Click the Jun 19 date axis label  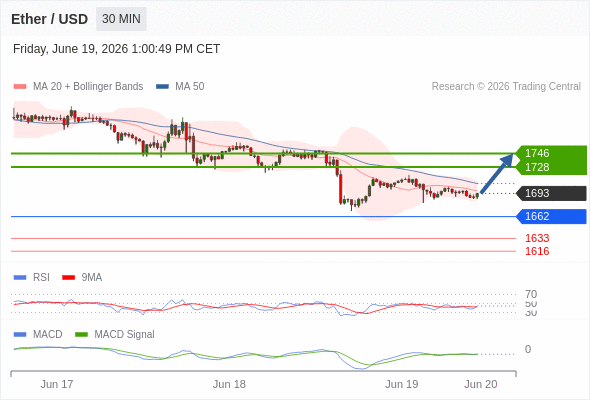pos(401,384)
